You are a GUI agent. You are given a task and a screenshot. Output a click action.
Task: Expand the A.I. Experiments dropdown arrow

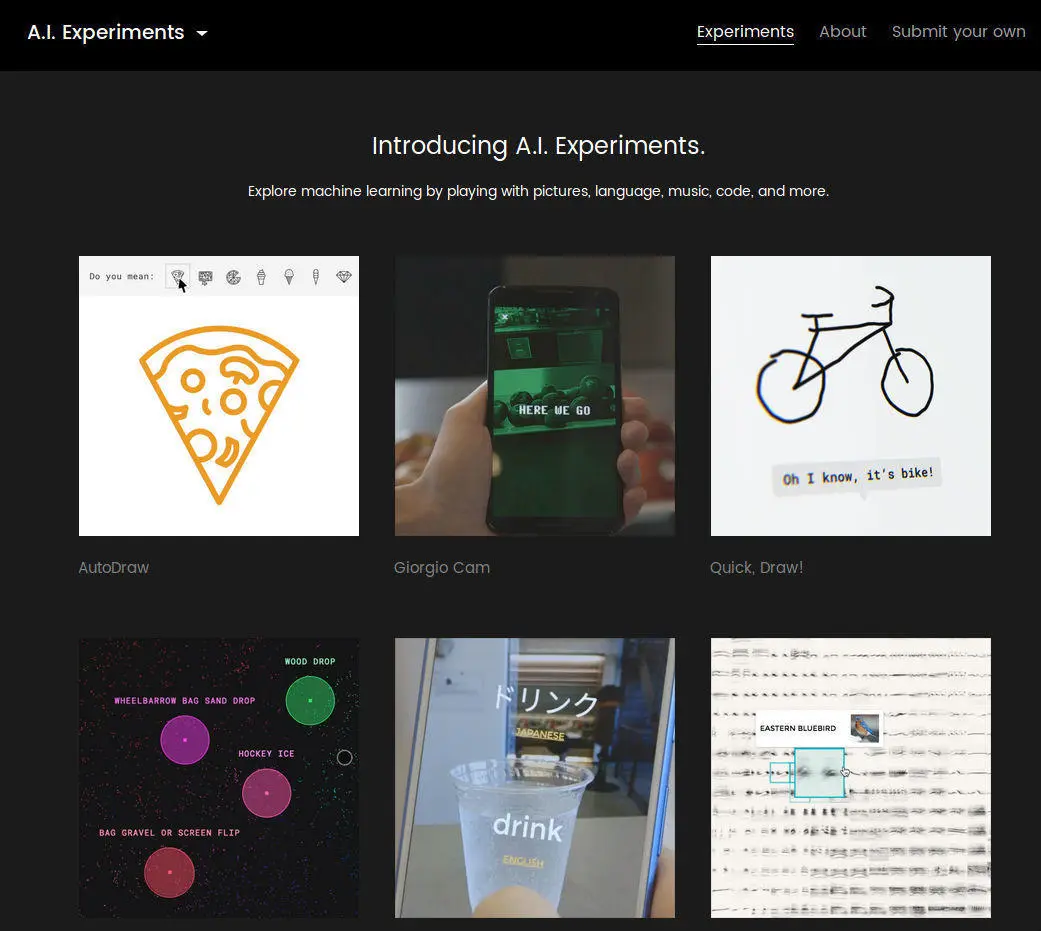coord(202,33)
